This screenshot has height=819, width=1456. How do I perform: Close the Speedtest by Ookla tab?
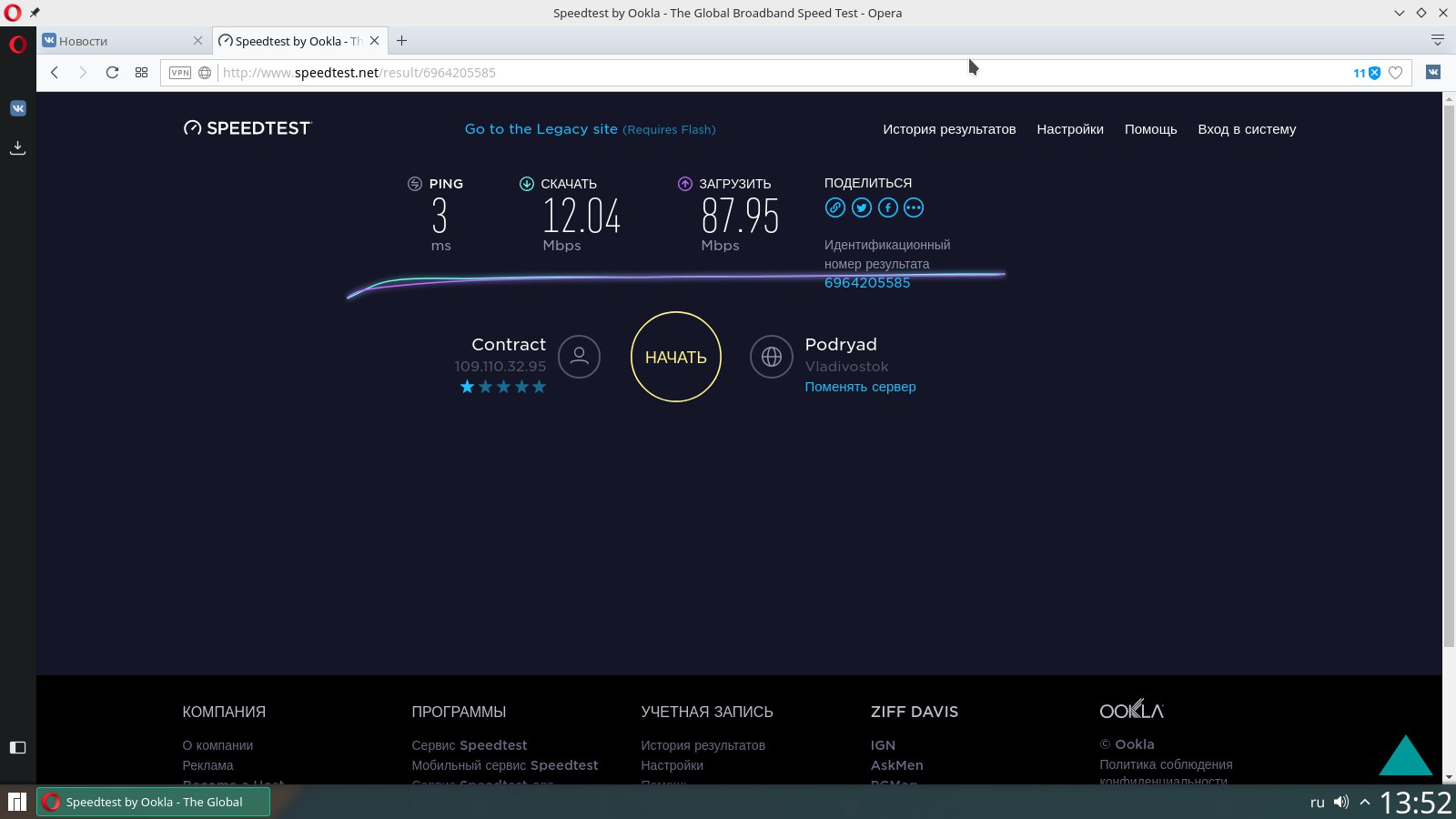point(374,41)
